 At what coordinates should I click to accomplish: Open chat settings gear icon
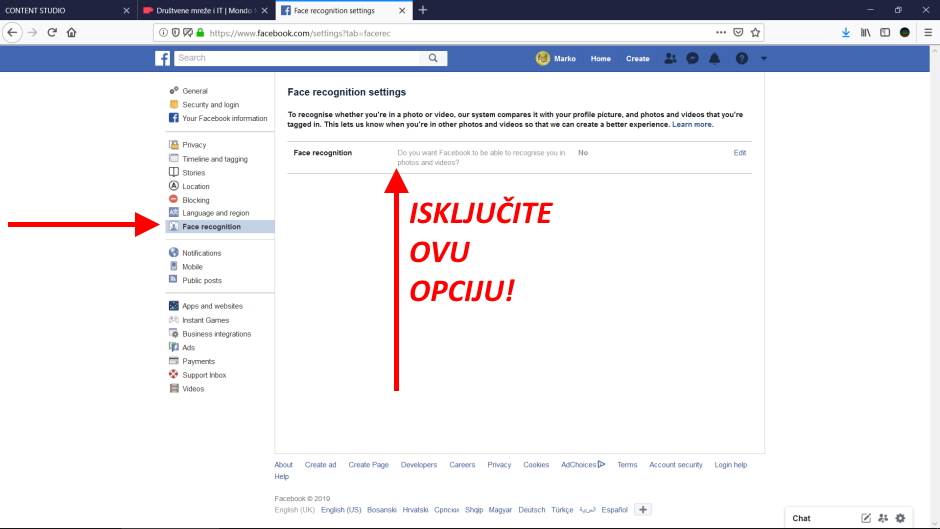pyautogui.click(x=900, y=518)
